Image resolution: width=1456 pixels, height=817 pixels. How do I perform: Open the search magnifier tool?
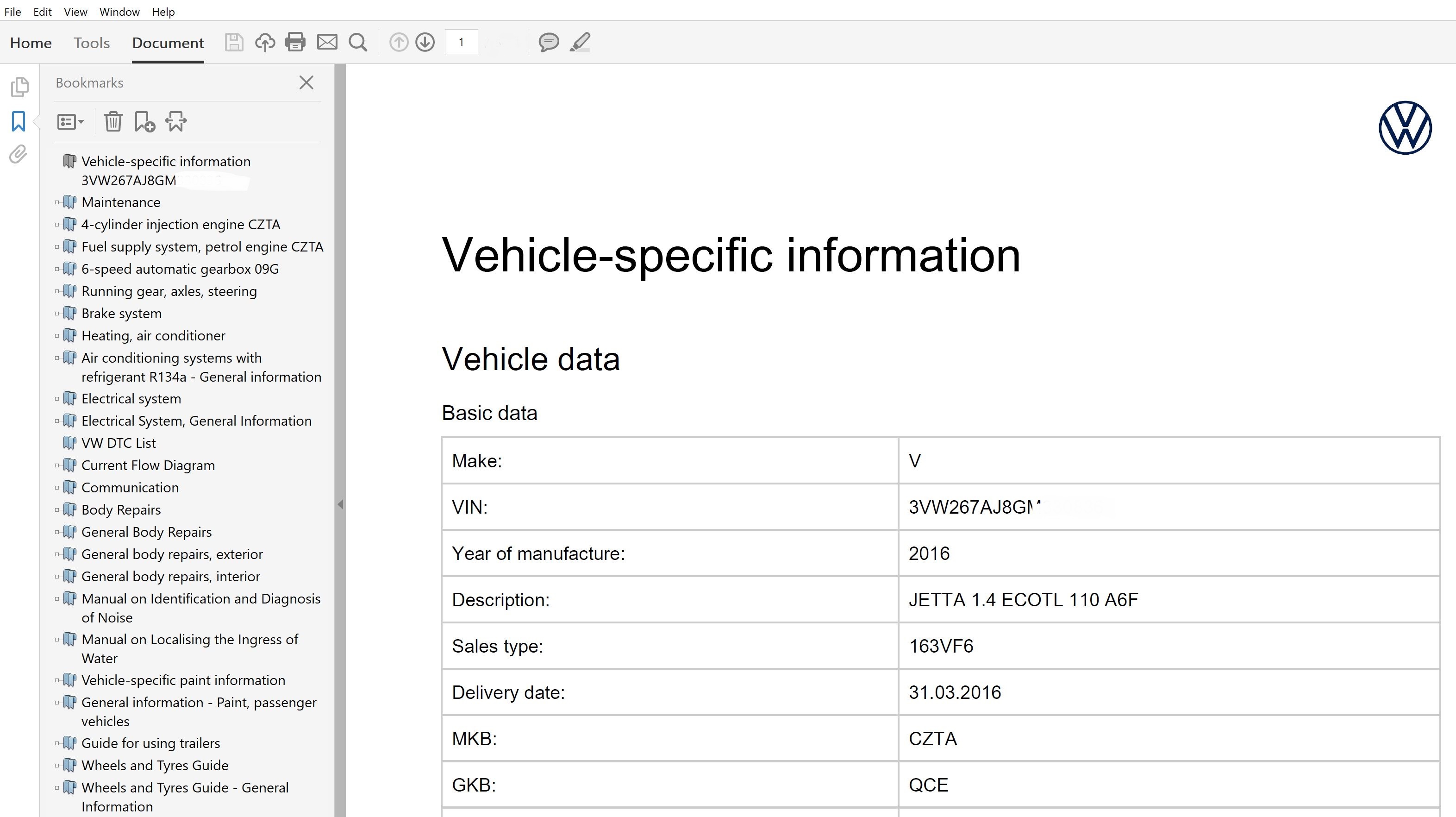tap(358, 43)
